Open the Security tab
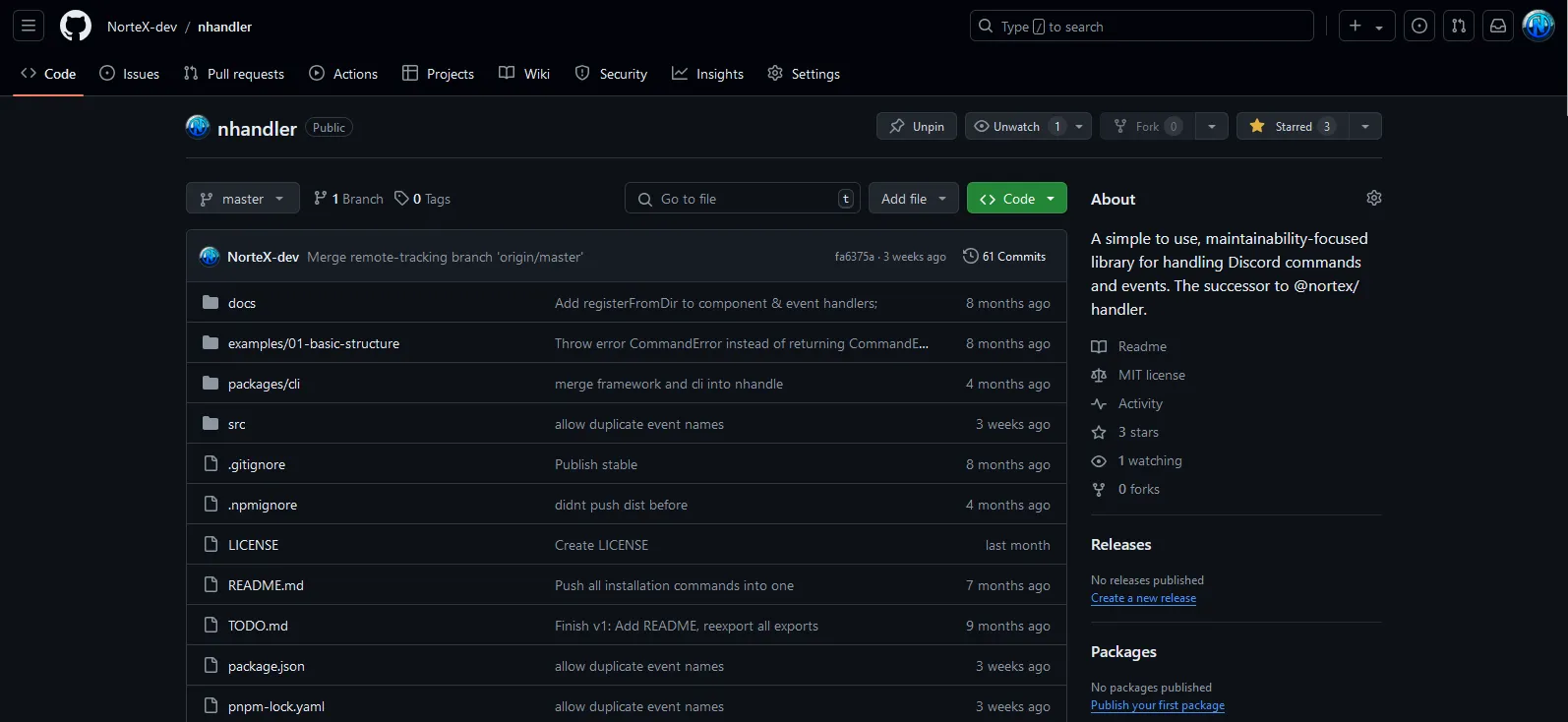This screenshot has width=1568, height=722. point(612,74)
